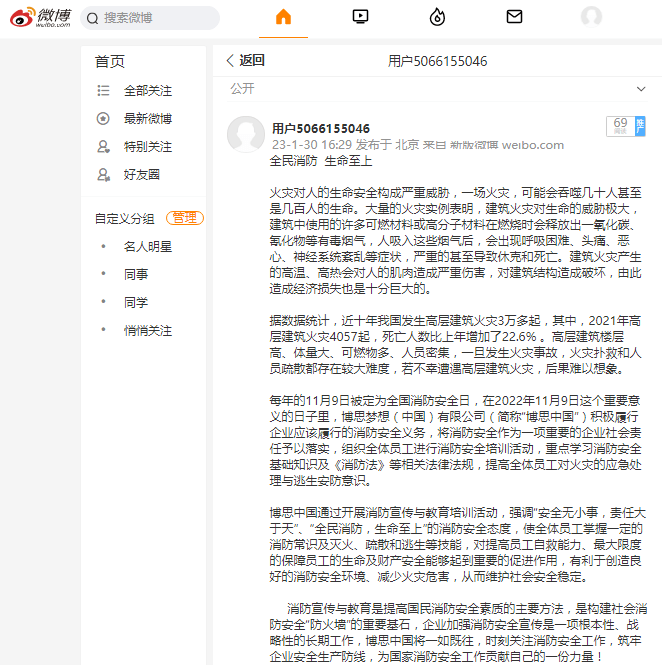The width and height of the screenshot is (662, 665).
Task: Select 全部关注 in sidebar
Action: (x=148, y=91)
